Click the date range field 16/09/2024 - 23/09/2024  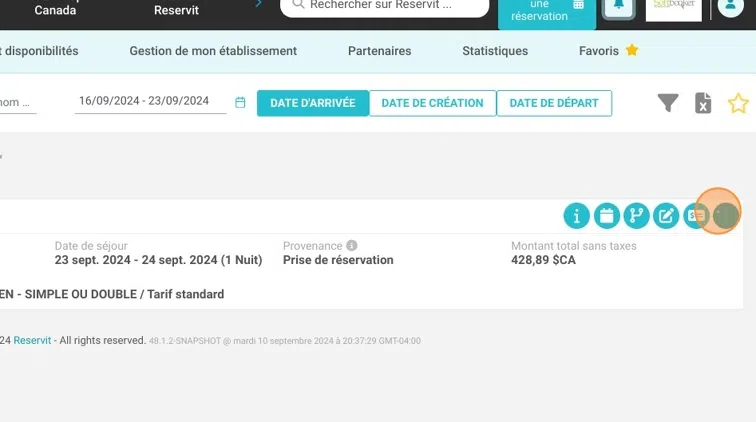[x=150, y=101]
